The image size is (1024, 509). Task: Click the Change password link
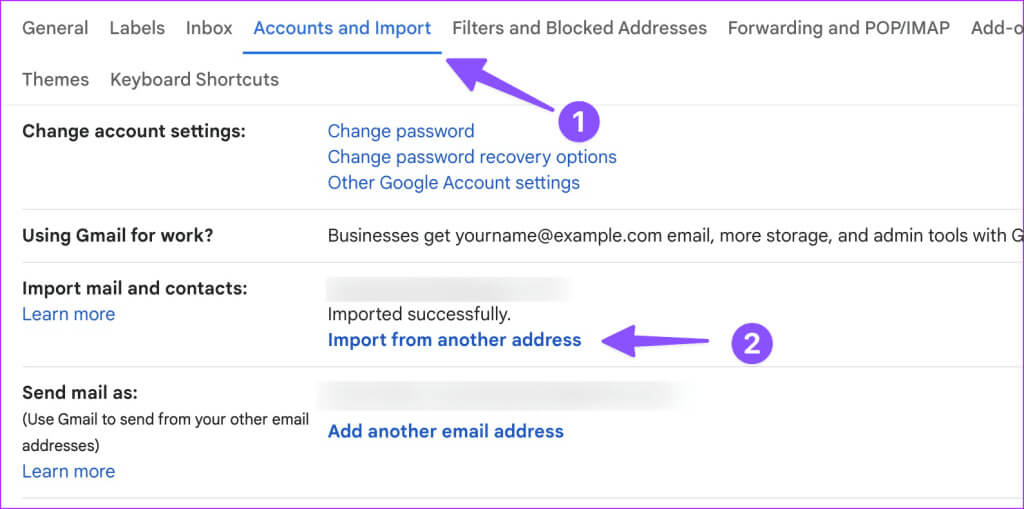[x=401, y=131]
